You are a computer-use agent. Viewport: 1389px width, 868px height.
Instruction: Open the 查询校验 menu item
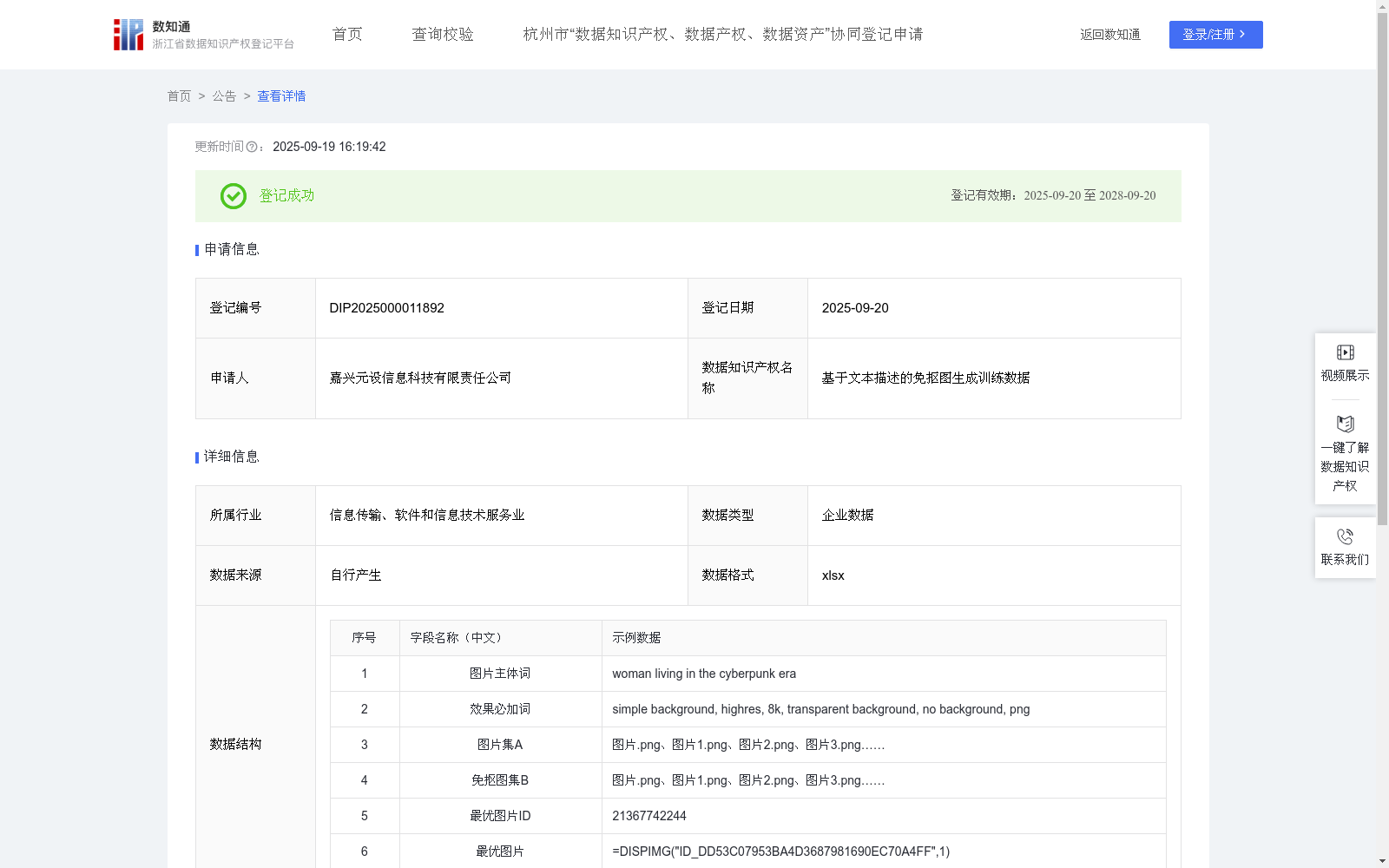pyautogui.click(x=443, y=35)
